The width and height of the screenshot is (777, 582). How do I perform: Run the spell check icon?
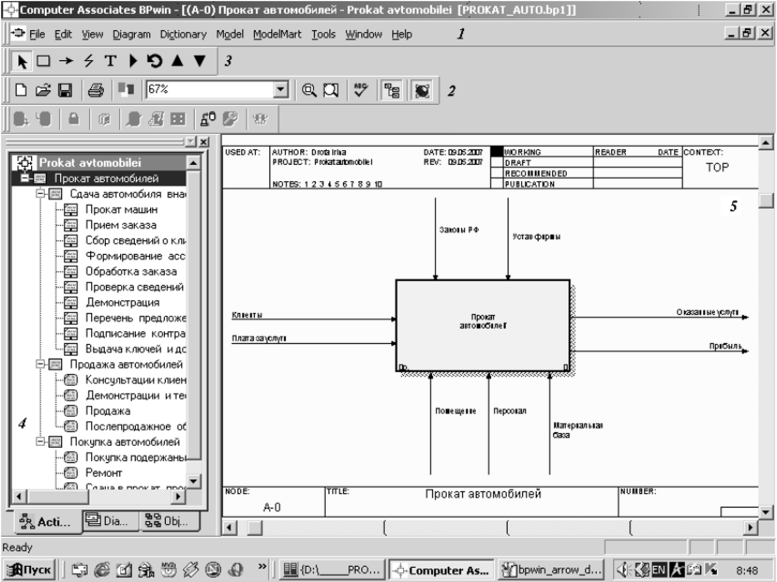tap(361, 90)
